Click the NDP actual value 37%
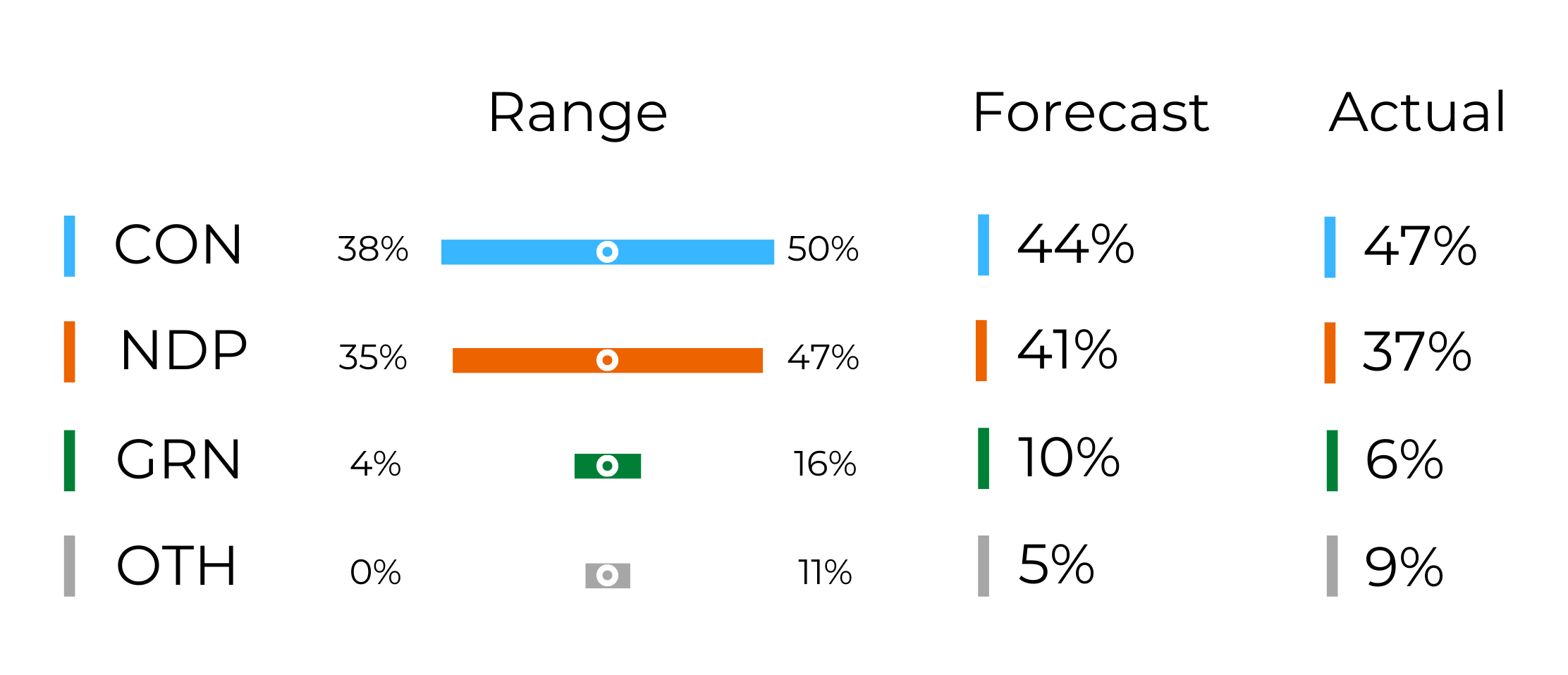This screenshot has height=675, width=1568. [x=1417, y=352]
